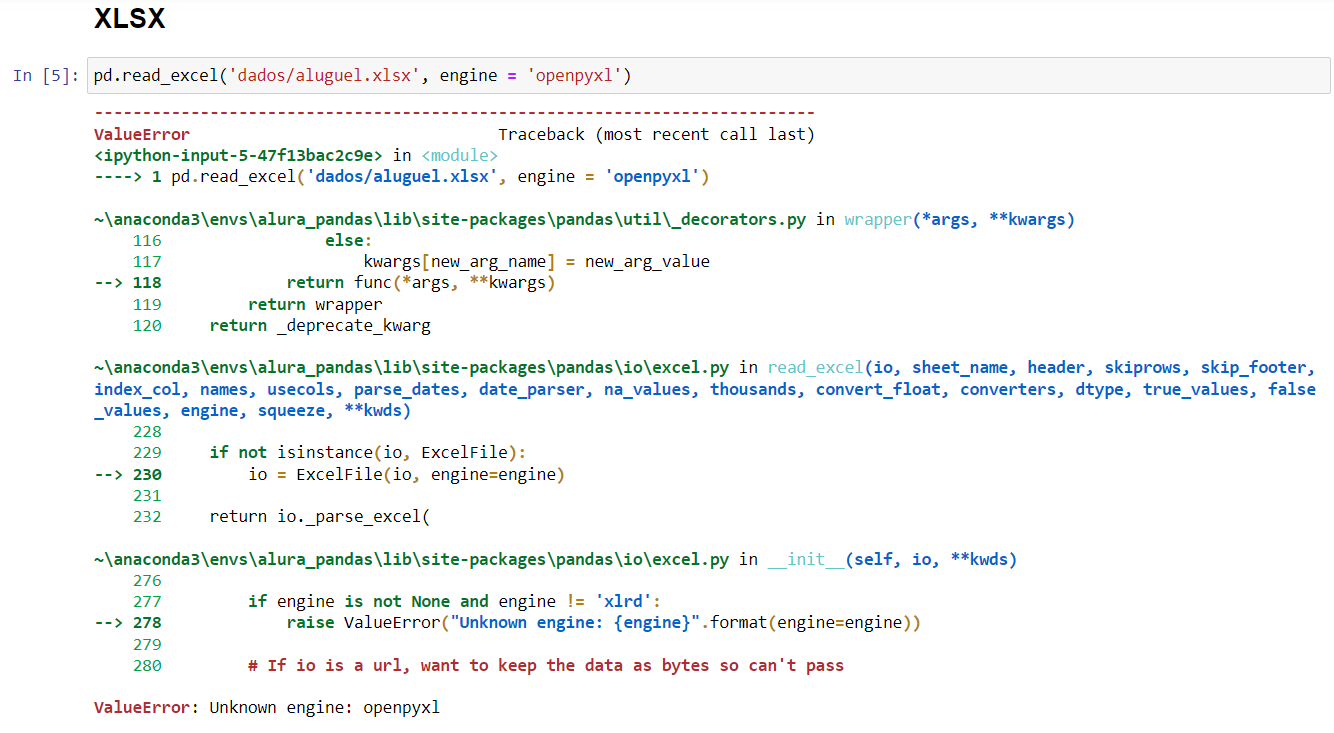Viewport: 1334px width, 733px height.
Task: Click line 232 return io._parse_excel(
Action: (x=320, y=517)
